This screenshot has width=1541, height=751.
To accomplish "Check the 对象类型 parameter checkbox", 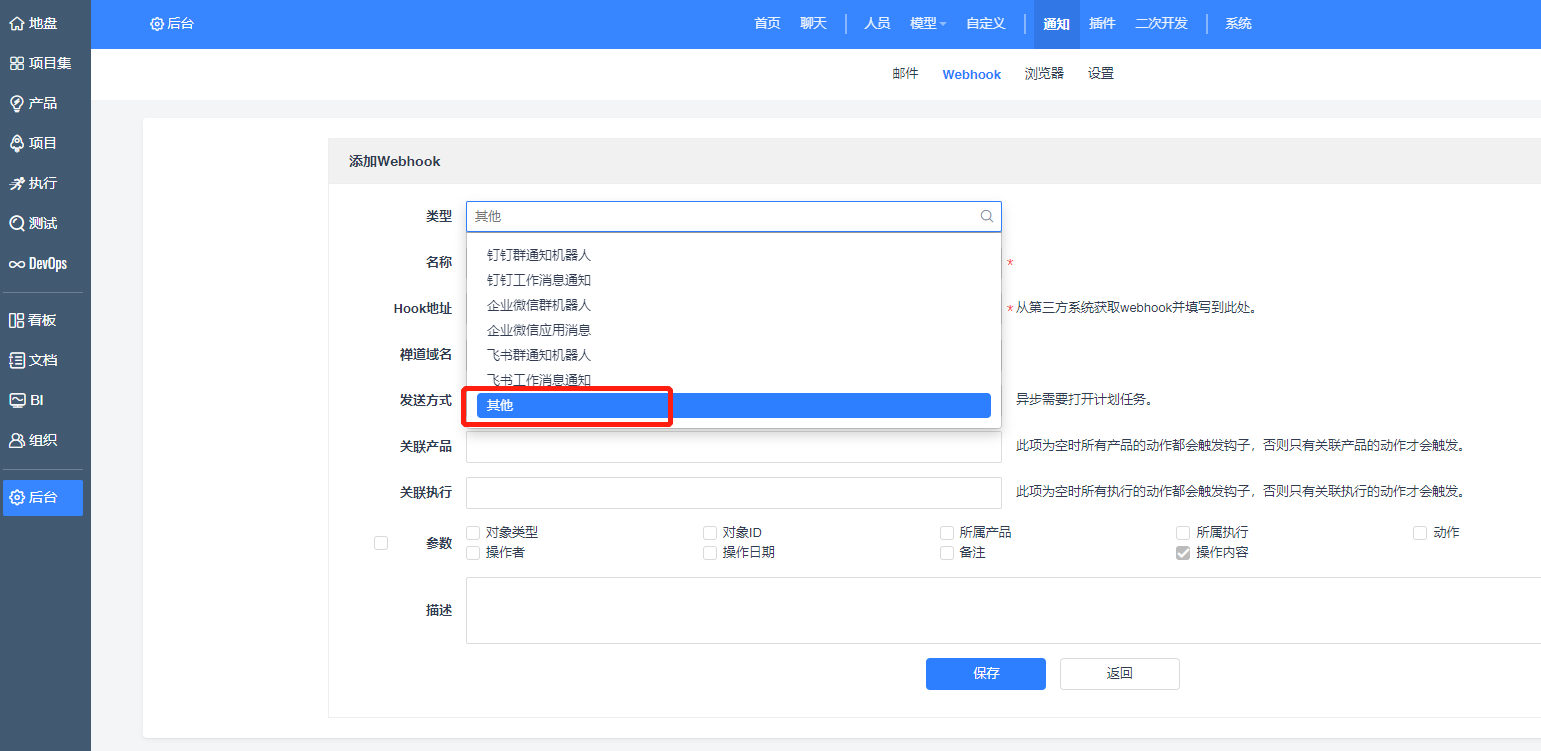I will tap(472, 532).
